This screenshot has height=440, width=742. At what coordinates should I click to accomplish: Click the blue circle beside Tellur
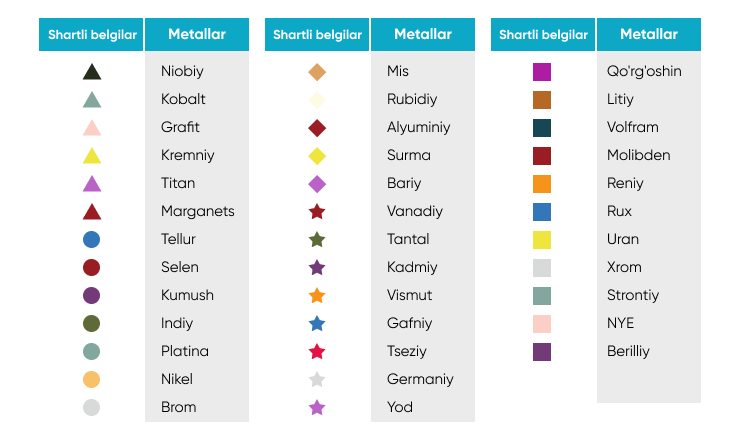(x=92, y=239)
